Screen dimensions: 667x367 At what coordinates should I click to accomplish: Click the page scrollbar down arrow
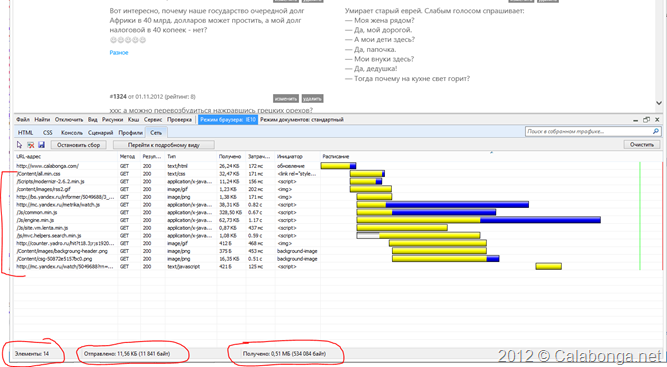[x=659, y=103]
